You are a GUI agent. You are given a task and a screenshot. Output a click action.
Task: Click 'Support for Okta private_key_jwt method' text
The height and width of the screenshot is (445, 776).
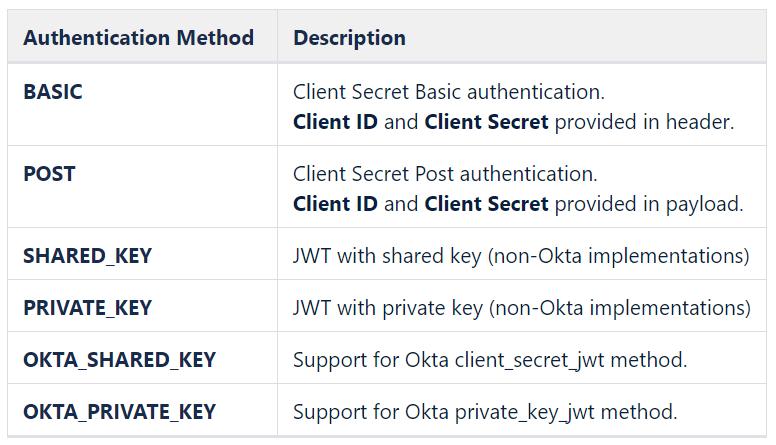(x=485, y=412)
